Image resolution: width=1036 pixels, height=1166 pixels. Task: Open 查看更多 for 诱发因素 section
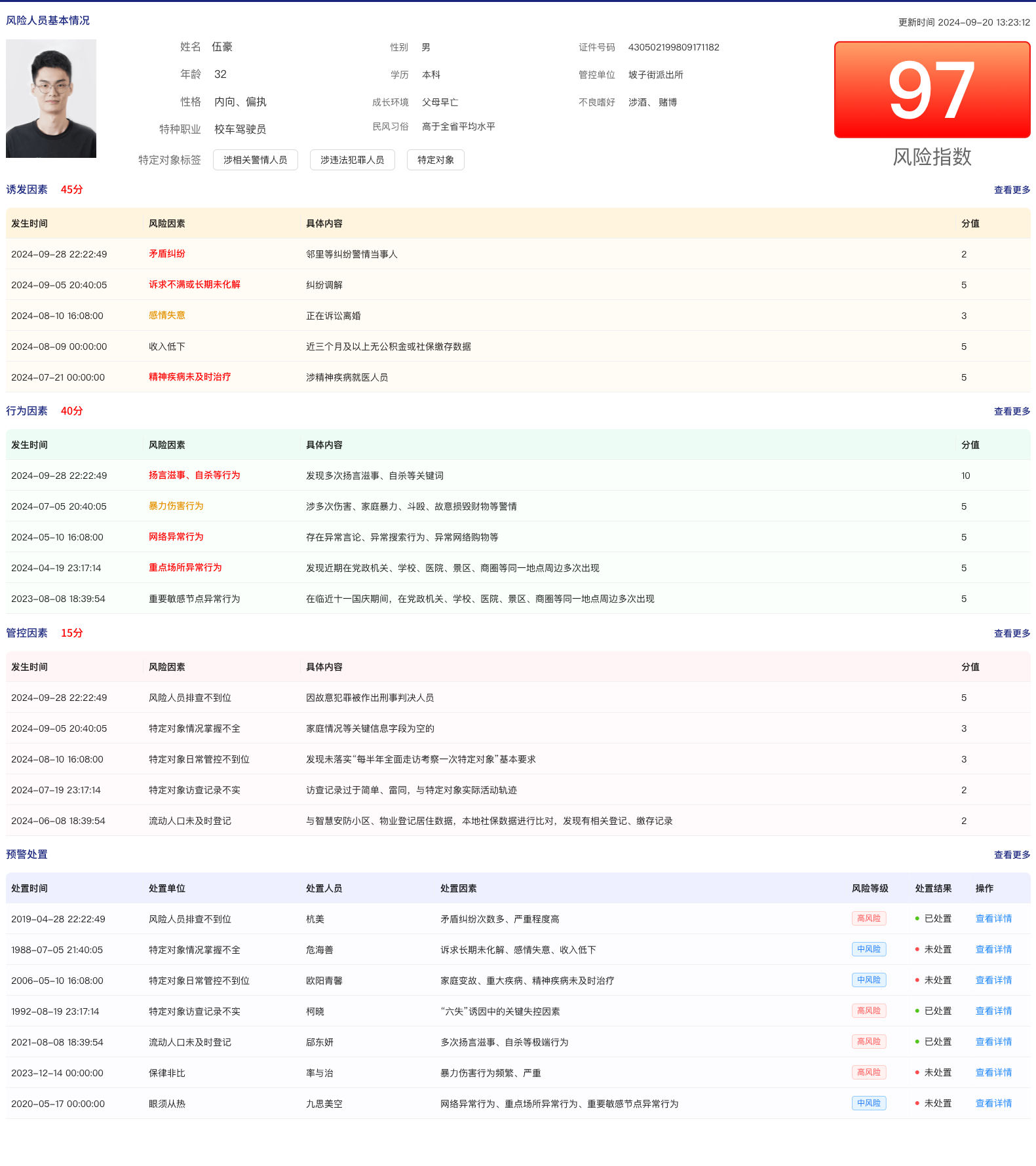pos(1012,190)
